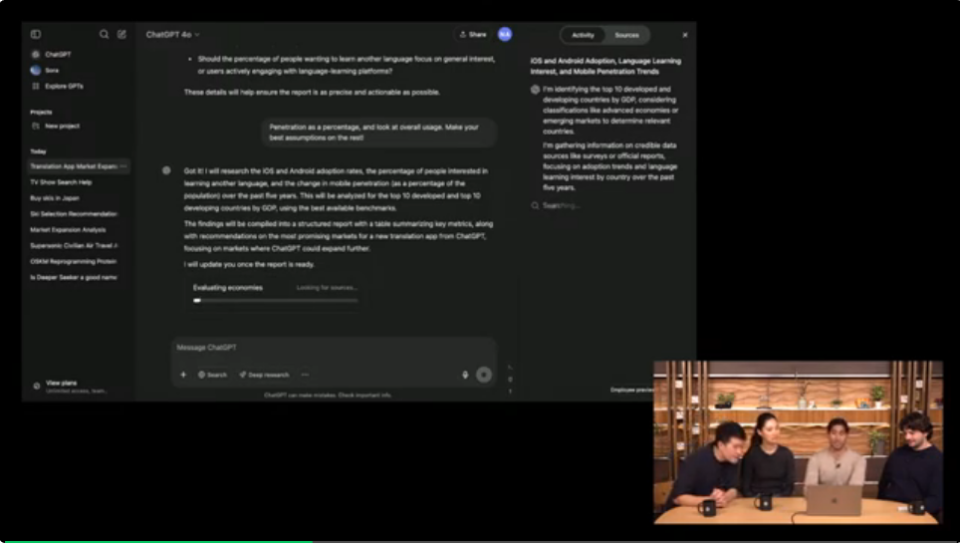Image resolution: width=960 pixels, height=544 pixels.
Task: Focus the Message ChatGPT input field
Action: [334, 348]
